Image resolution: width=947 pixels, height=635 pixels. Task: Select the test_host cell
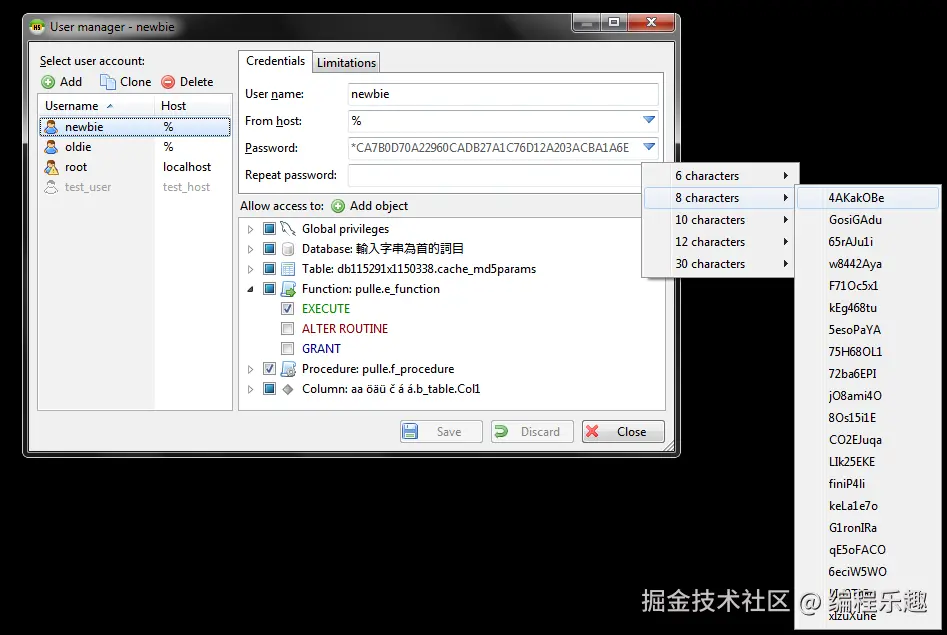point(186,187)
